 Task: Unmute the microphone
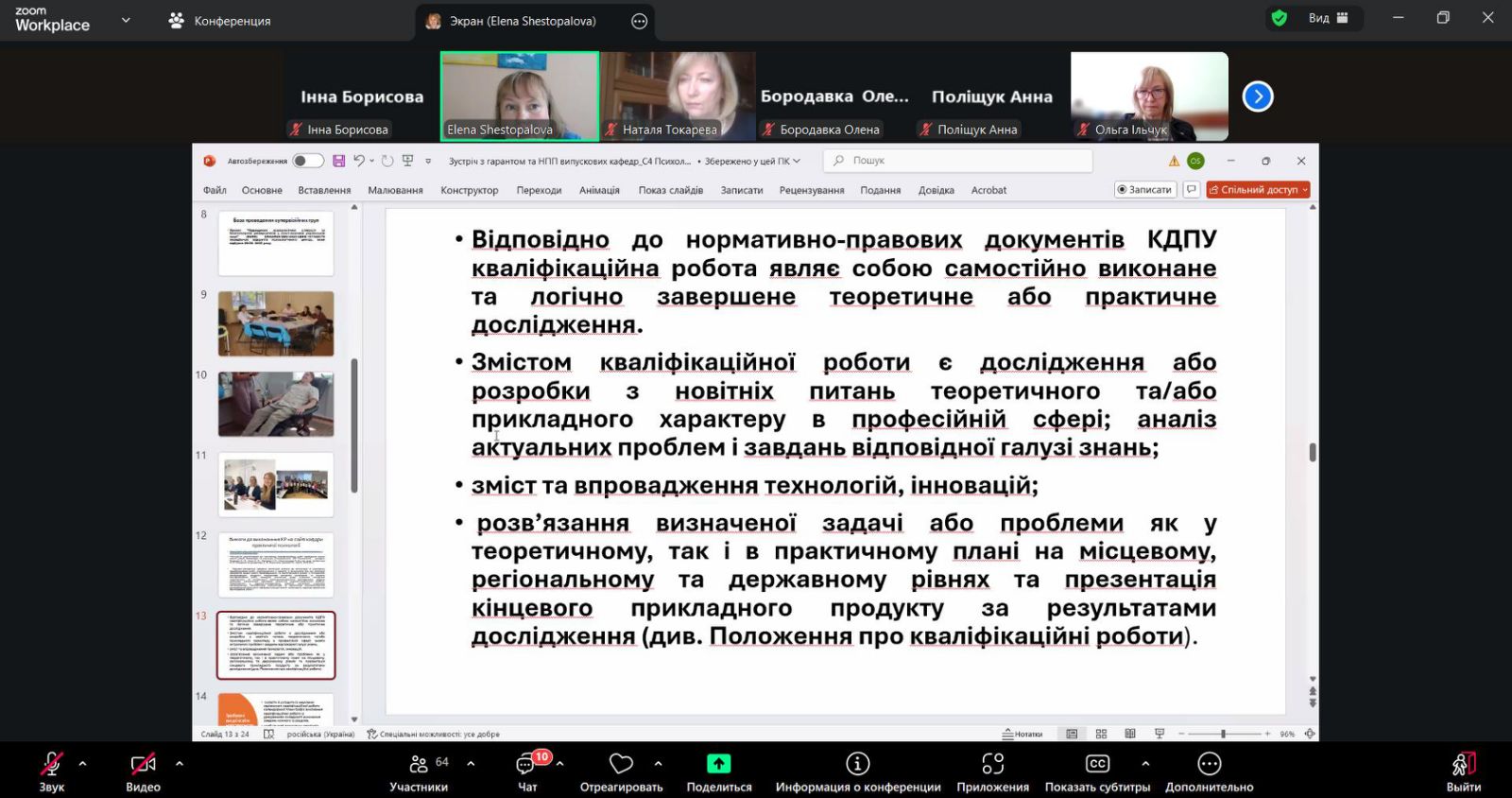coord(51,764)
